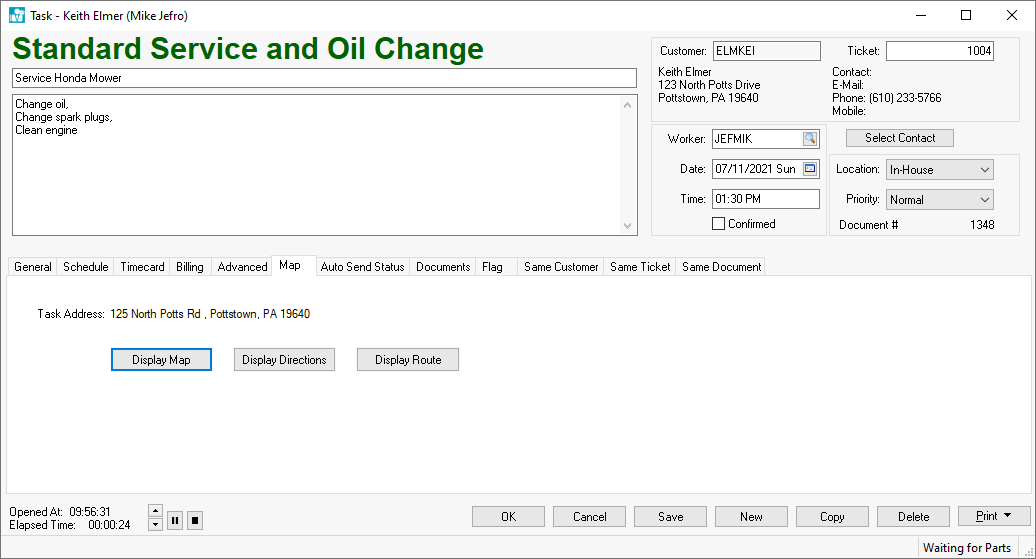Screen dimensions: 1036x559
Task: Save the task with Save button
Action: [x=670, y=516]
